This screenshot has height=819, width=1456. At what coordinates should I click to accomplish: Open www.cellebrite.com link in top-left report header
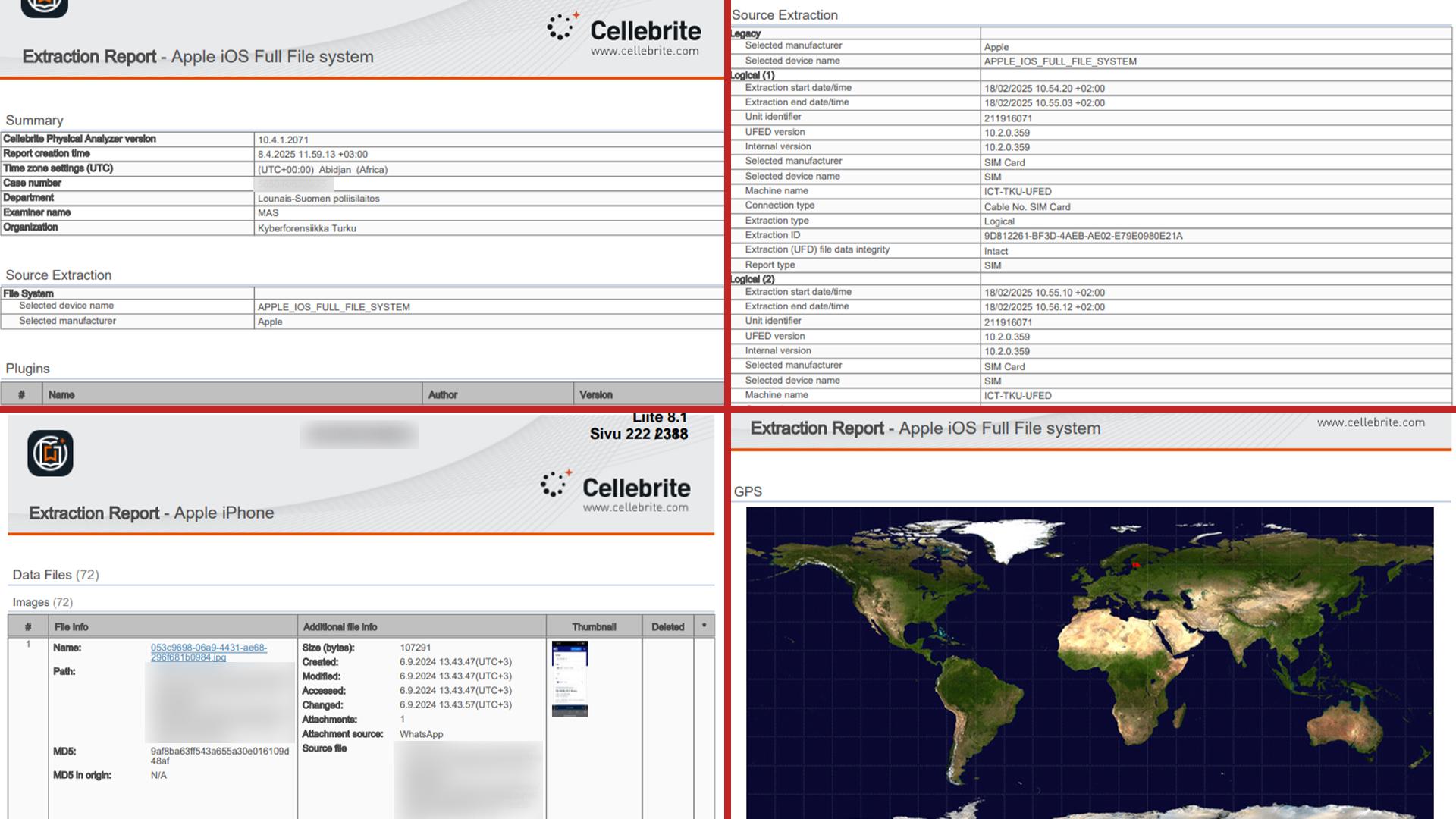[645, 51]
